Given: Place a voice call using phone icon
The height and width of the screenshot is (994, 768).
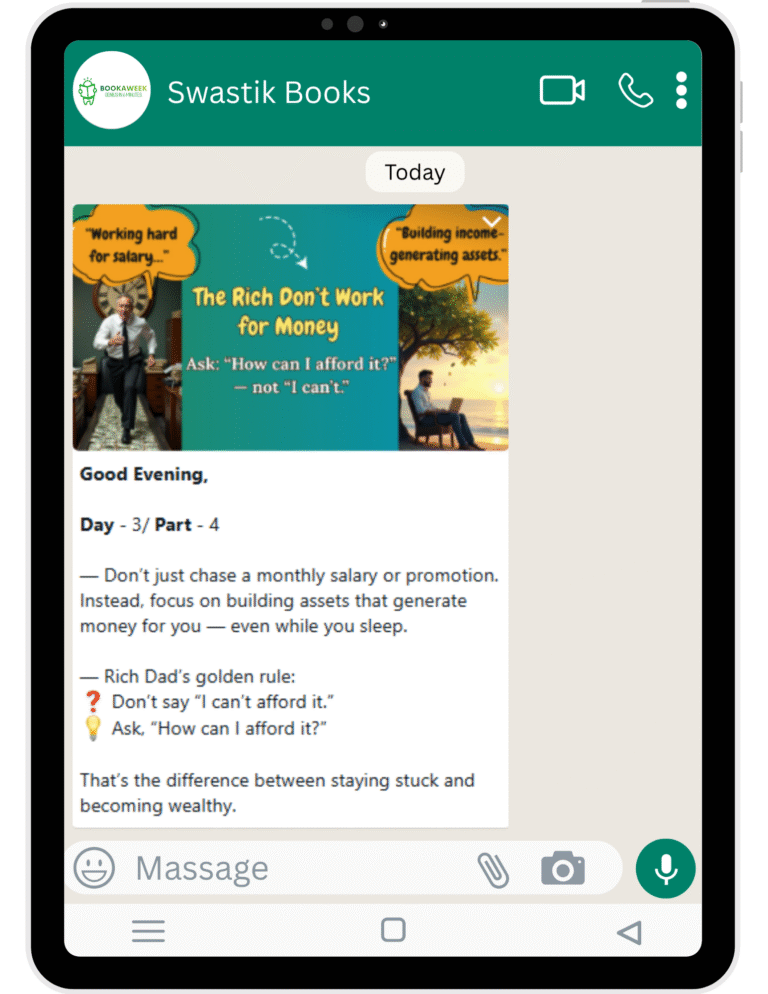Looking at the screenshot, I should point(635,91).
